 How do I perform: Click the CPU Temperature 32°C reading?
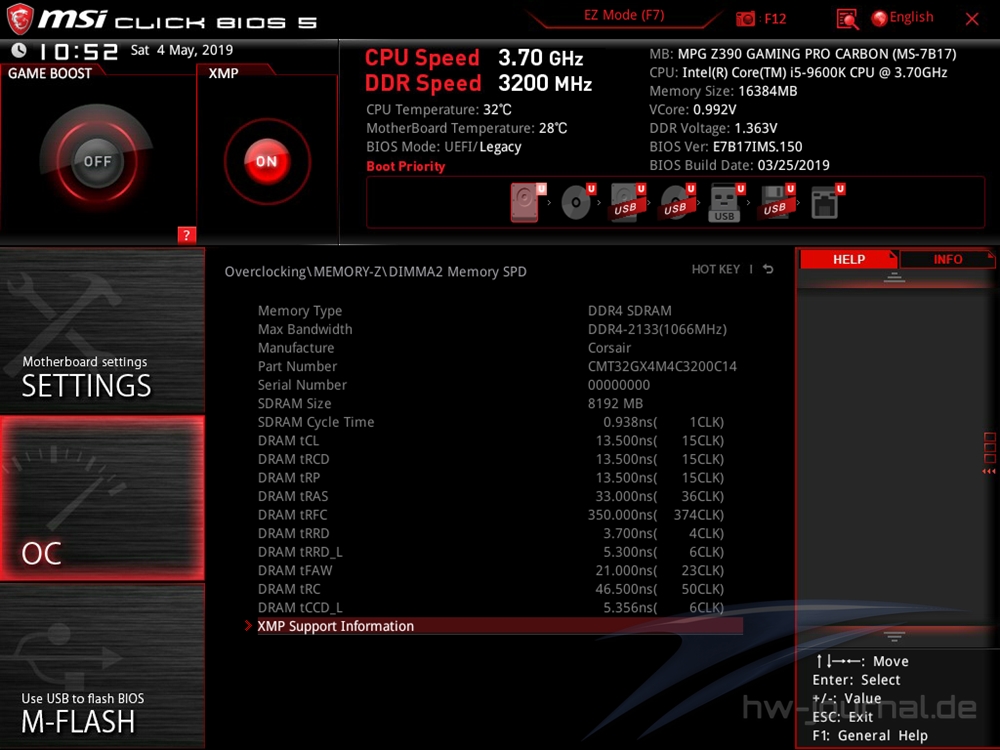pos(439,110)
